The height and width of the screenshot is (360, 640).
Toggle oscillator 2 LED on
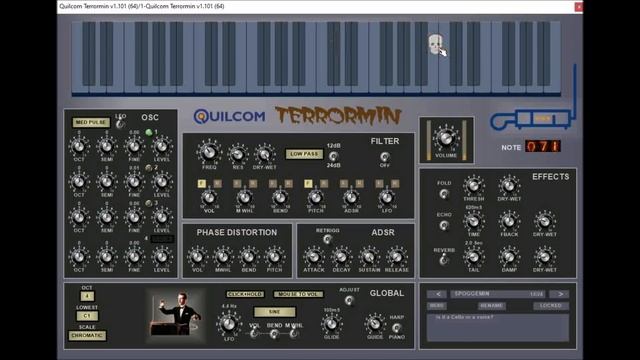coord(149,168)
